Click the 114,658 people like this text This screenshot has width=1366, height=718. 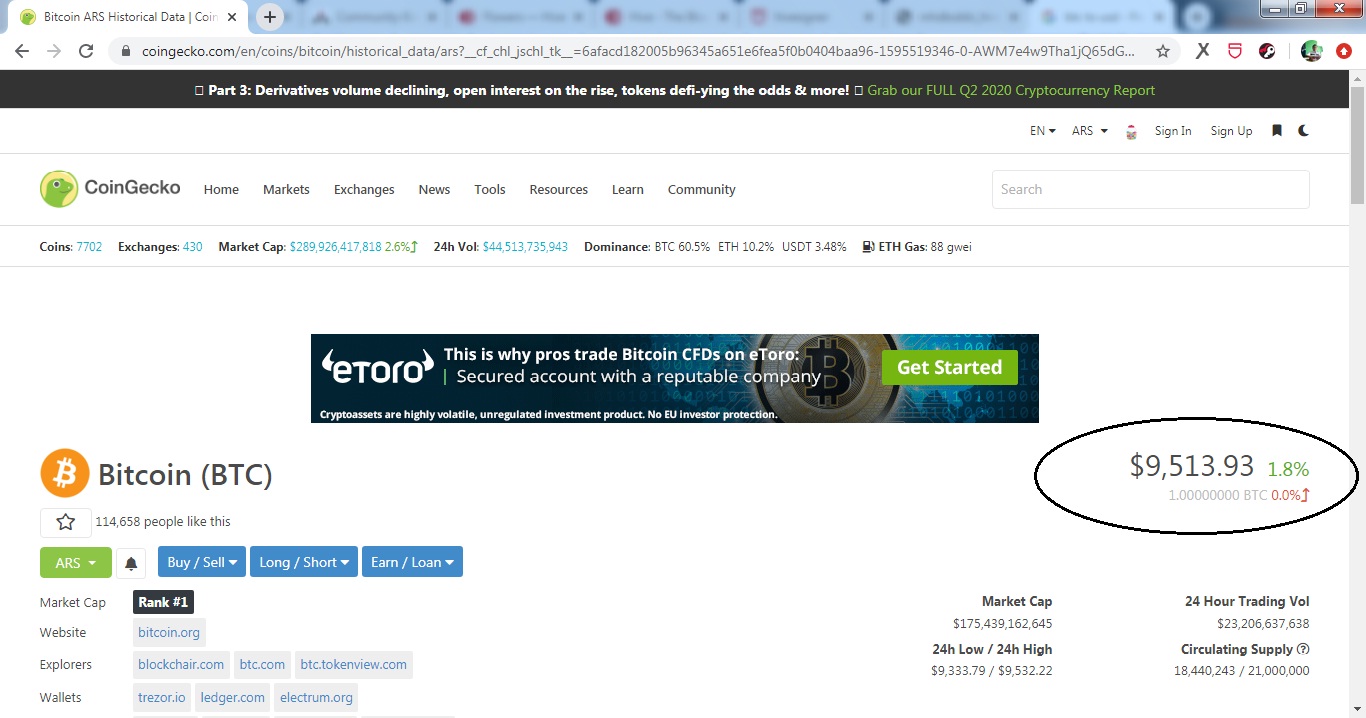(x=163, y=521)
